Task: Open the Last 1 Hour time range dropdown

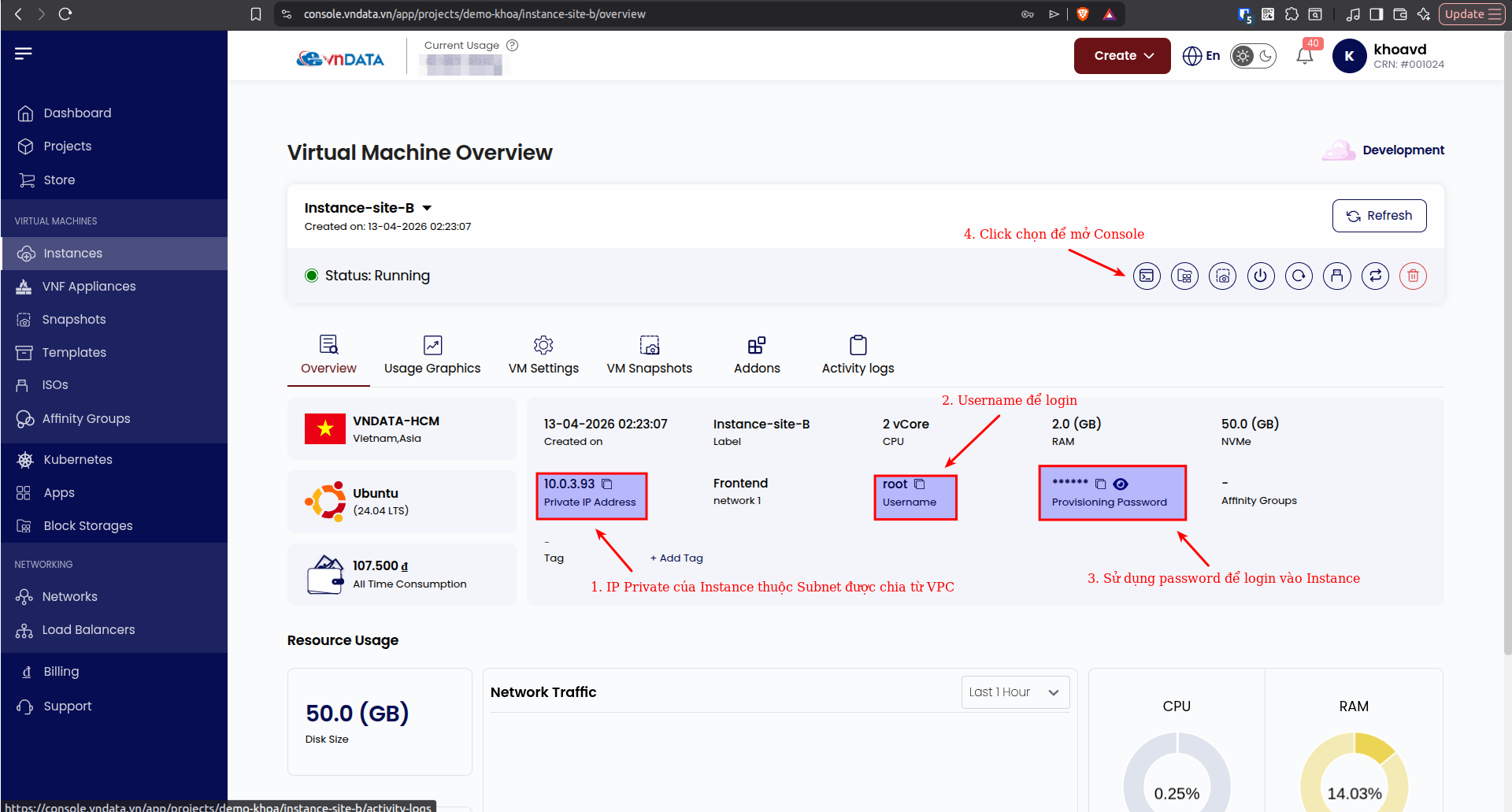Action: point(1015,692)
